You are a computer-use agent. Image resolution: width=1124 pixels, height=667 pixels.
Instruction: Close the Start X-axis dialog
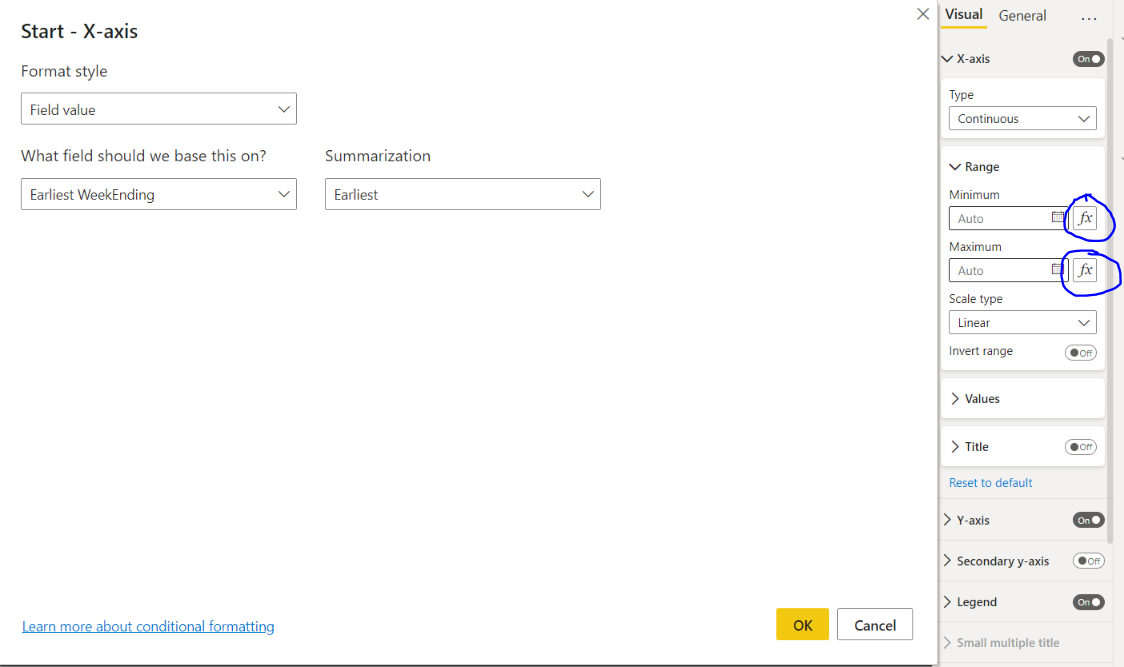coord(922,14)
